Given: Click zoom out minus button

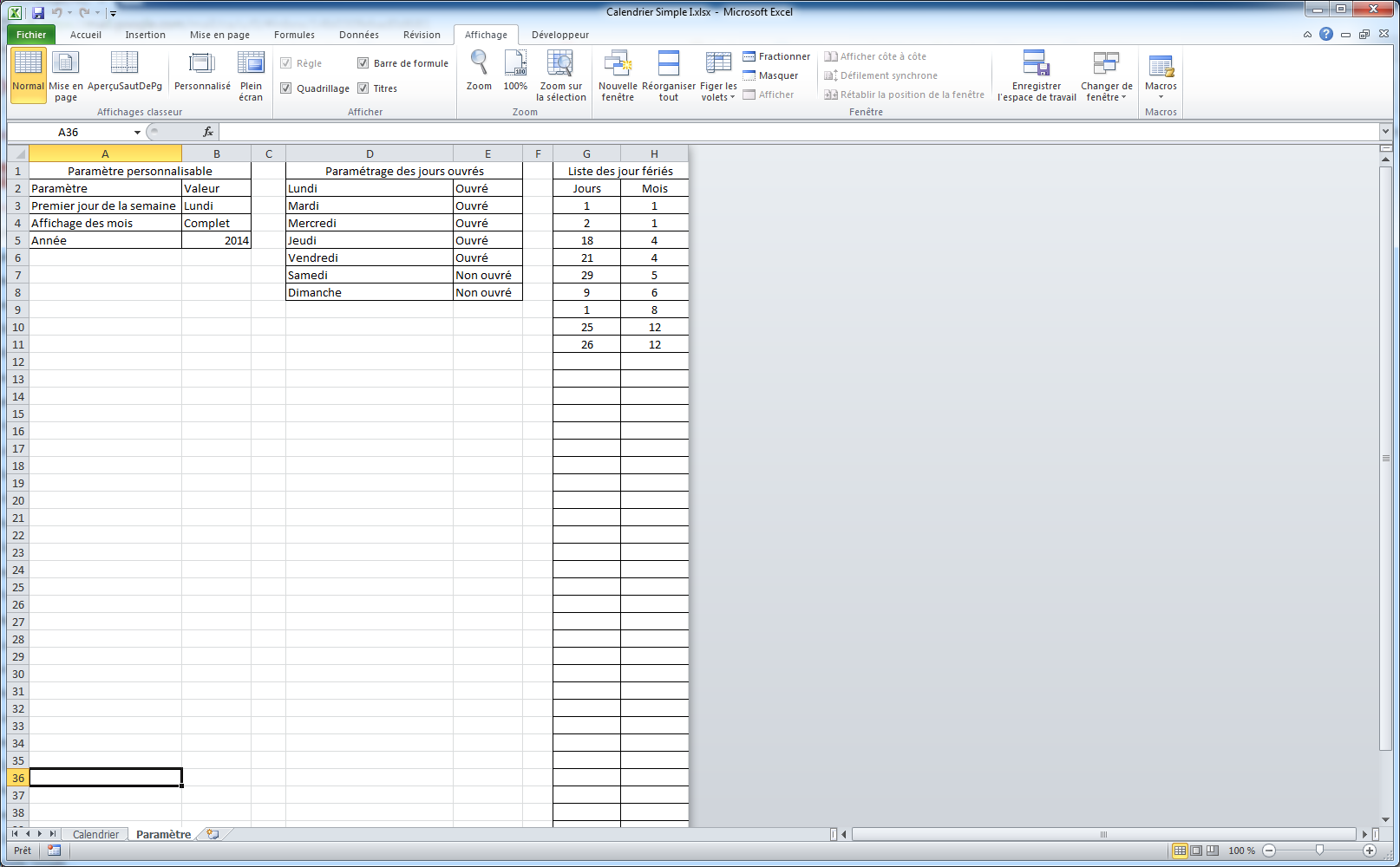Looking at the screenshot, I should (x=1269, y=851).
